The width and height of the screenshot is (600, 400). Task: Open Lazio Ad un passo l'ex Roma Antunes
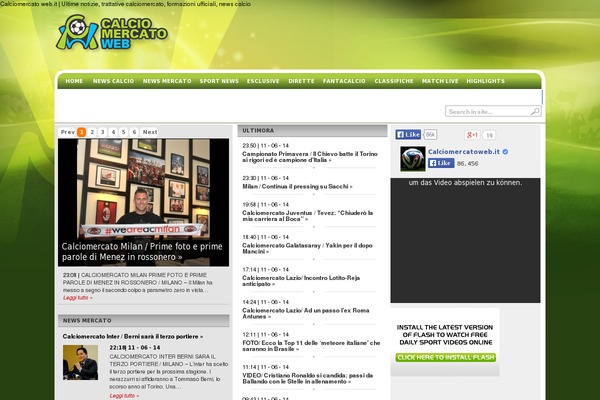coord(306,313)
